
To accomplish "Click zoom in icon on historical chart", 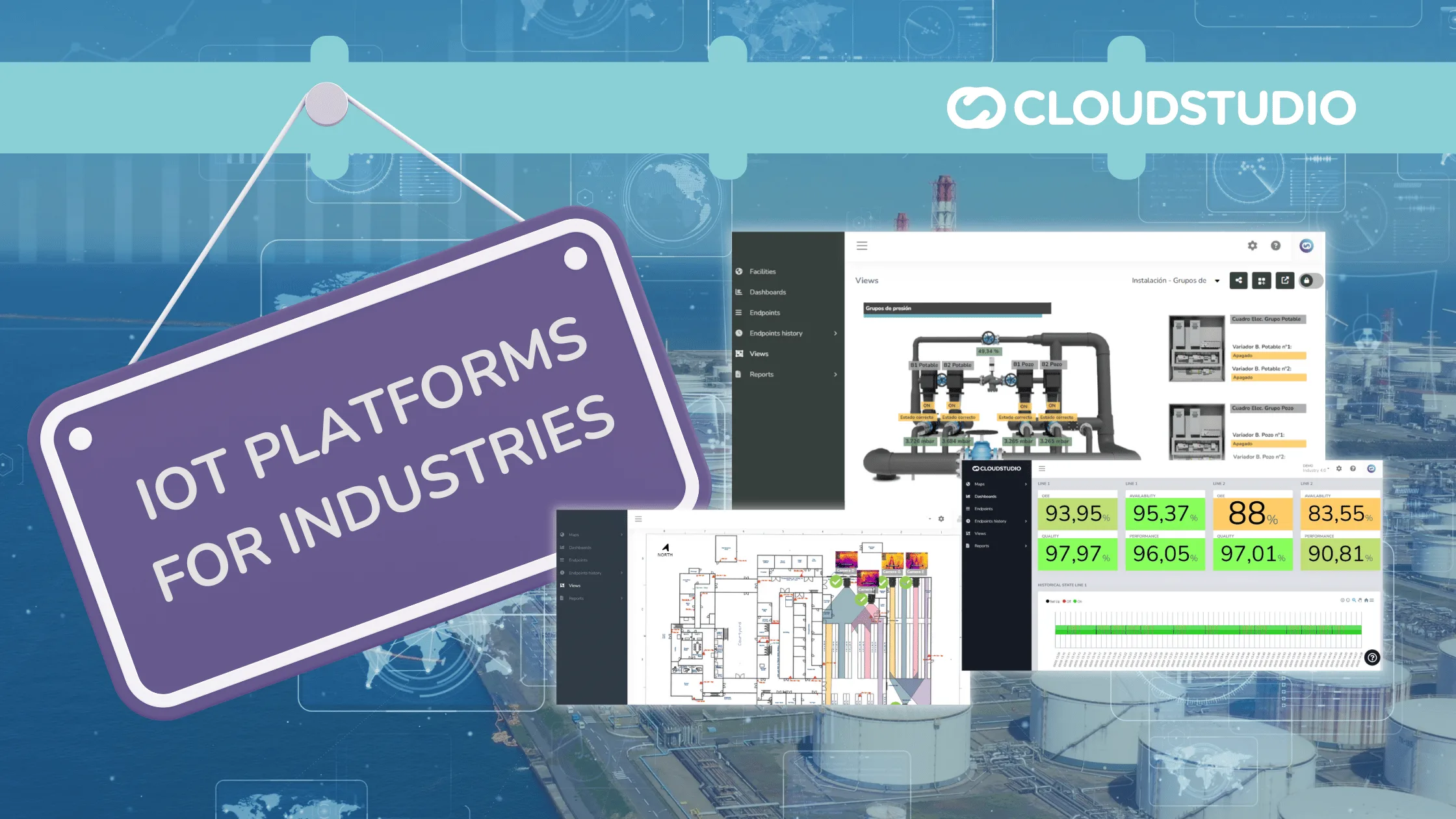I will (1342, 600).
